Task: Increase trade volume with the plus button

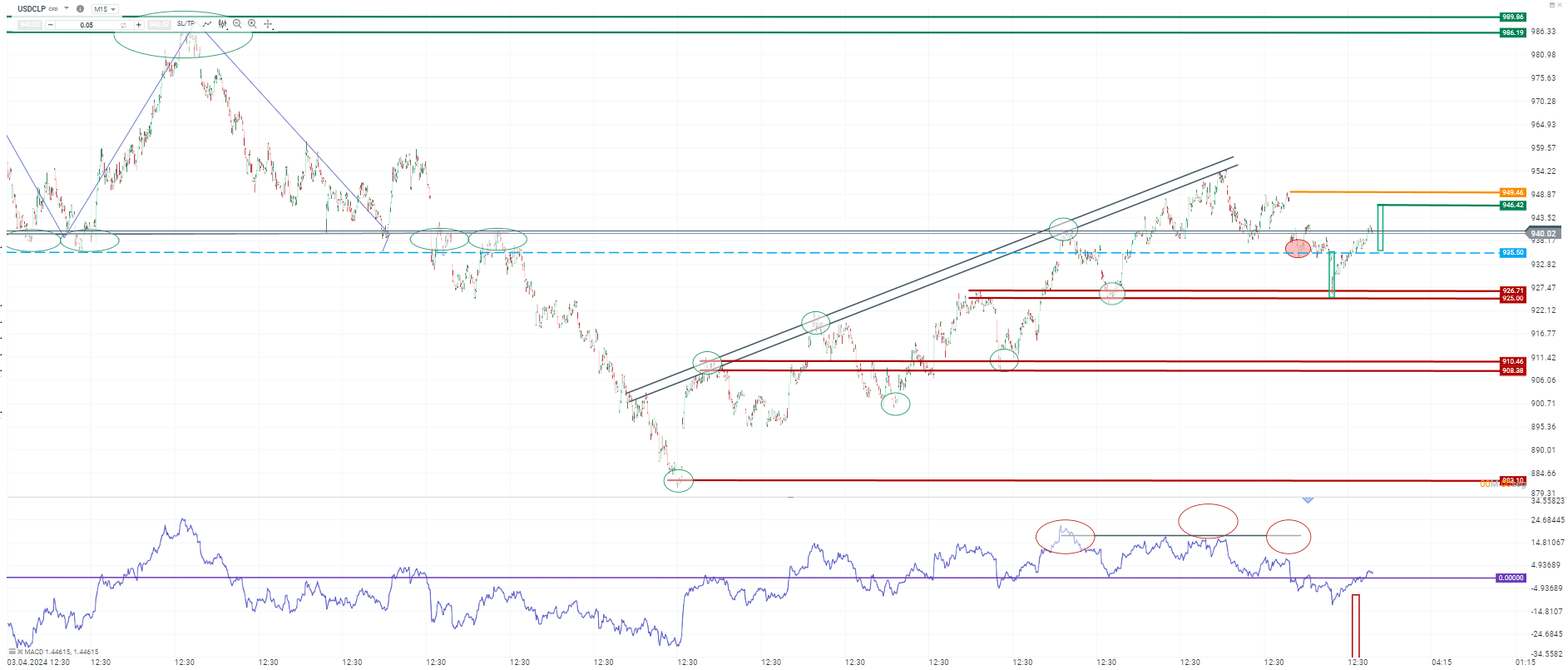Action: 139,25
